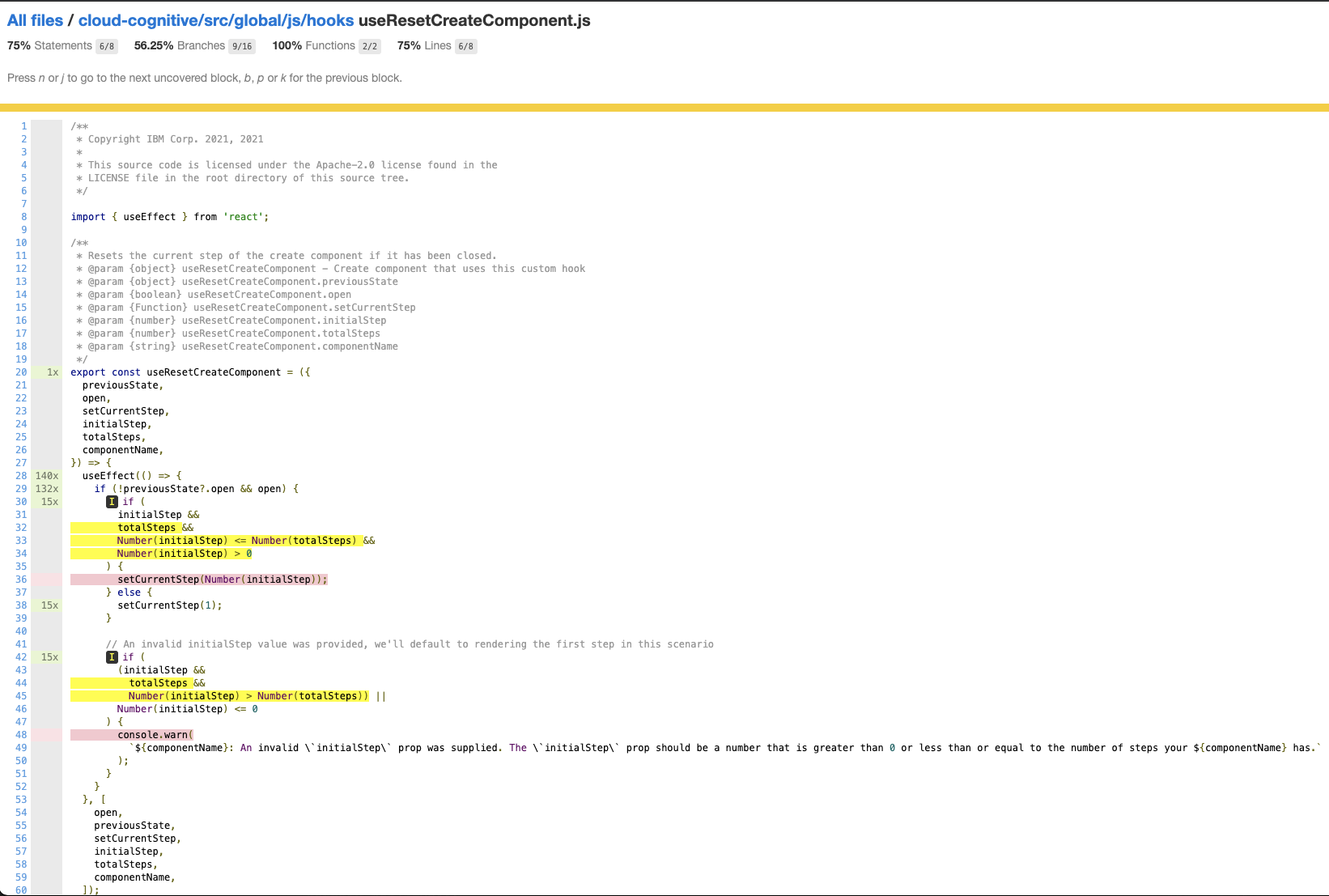Select the 2/2 functions fraction badge
Image resolution: width=1329 pixels, height=896 pixels.
pos(370,46)
